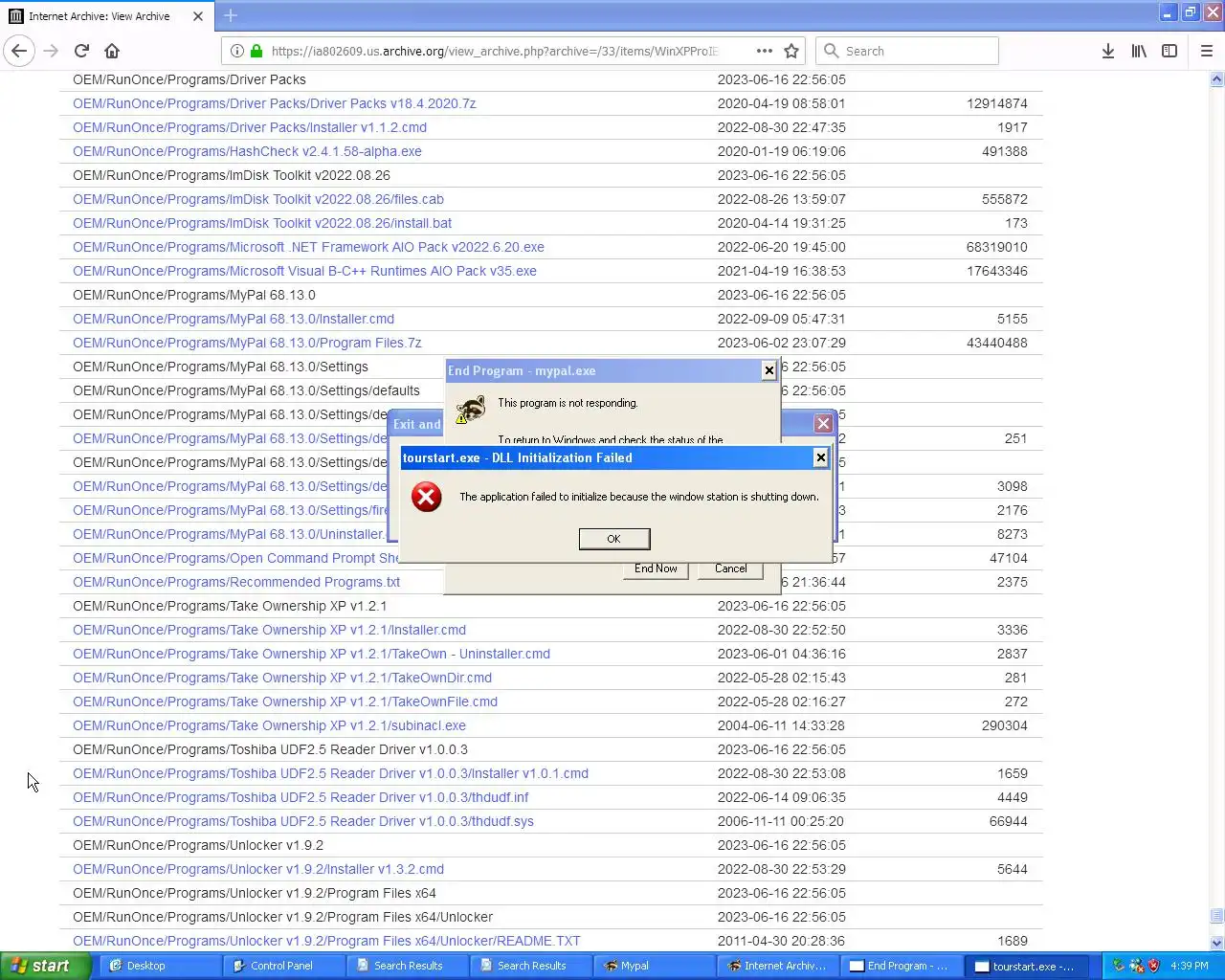The image size is (1225, 980).
Task: Go back to the previous page
Action: (x=19, y=51)
